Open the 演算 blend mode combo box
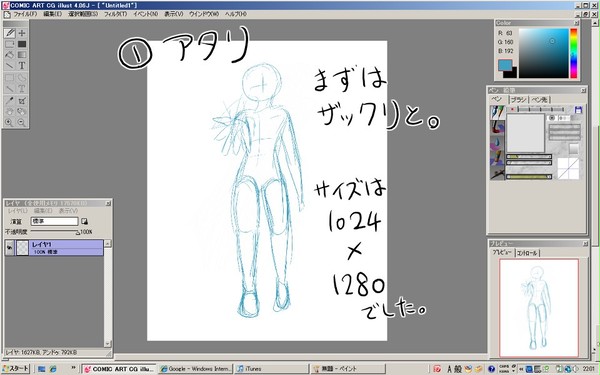 (54, 221)
